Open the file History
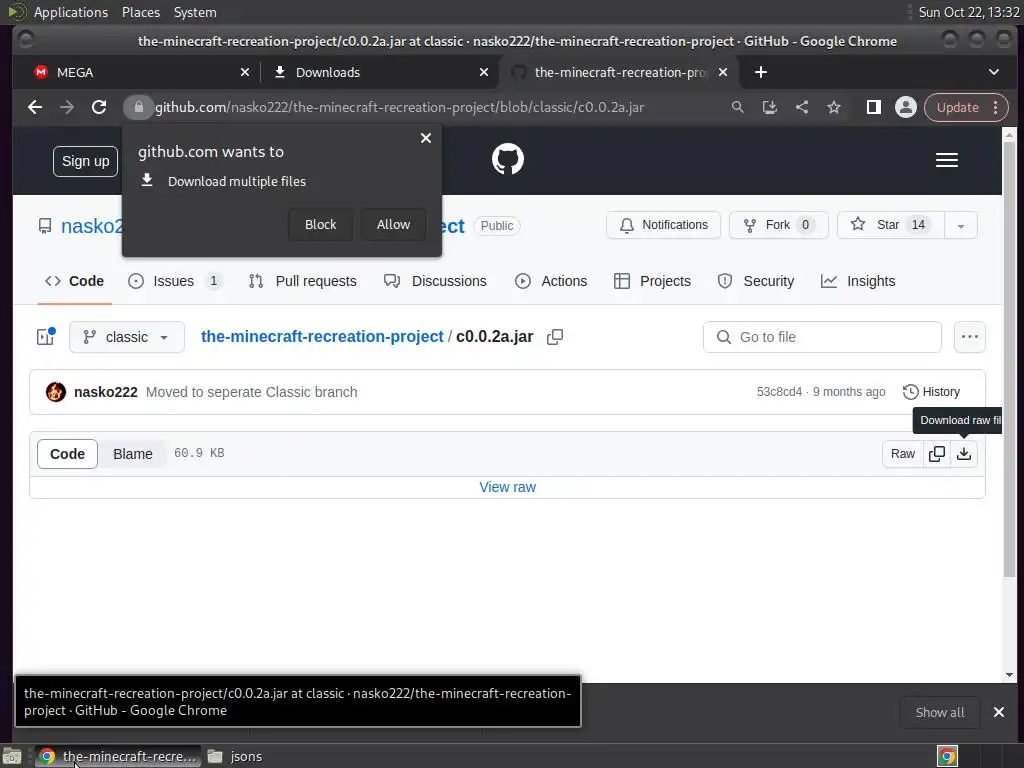This screenshot has height=768, width=1024. click(931, 392)
